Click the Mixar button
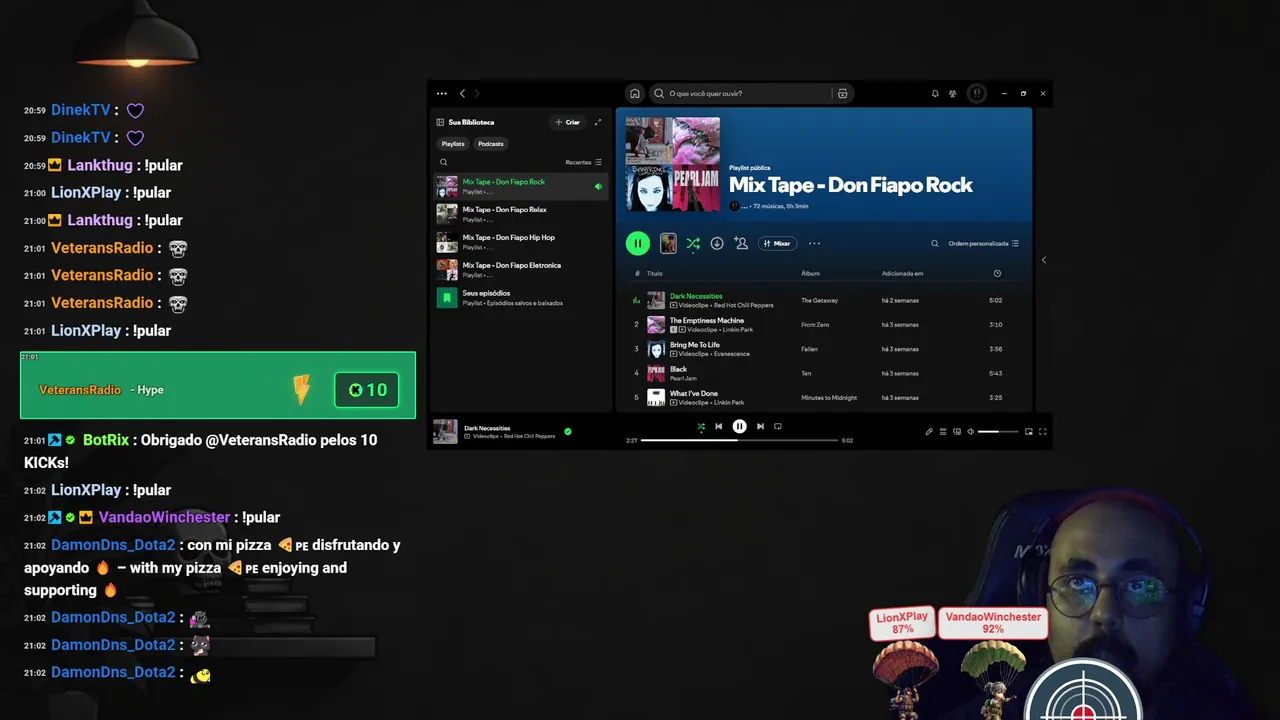This screenshot has height=720, width=1280. coord(777,243)
